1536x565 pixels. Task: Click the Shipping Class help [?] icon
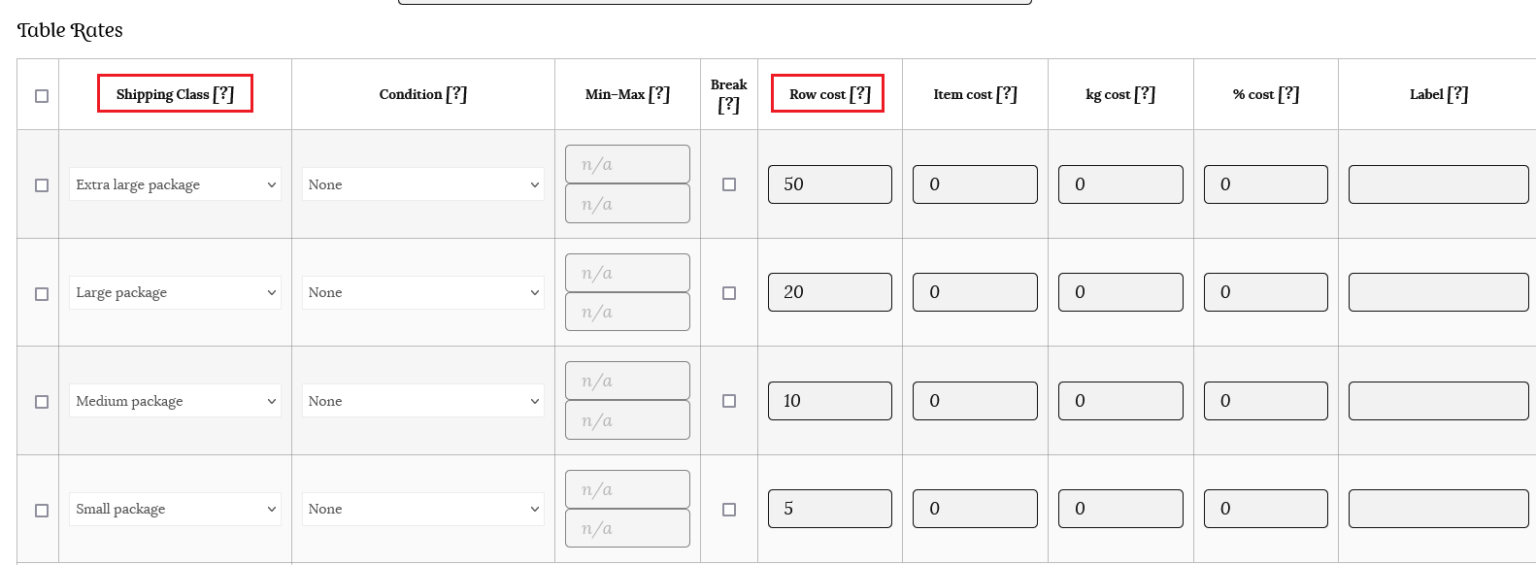pos(225,95)
